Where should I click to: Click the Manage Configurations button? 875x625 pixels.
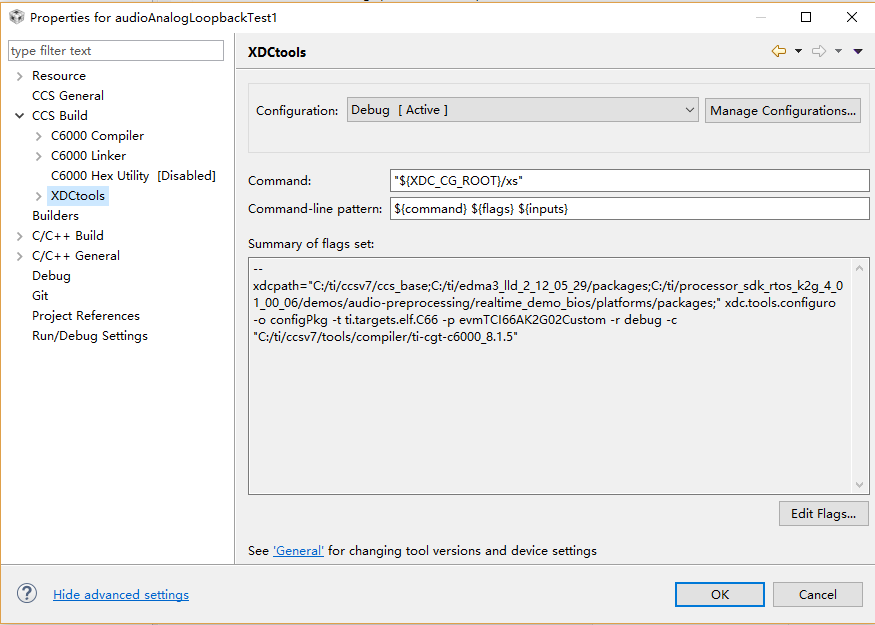point(782,110)
